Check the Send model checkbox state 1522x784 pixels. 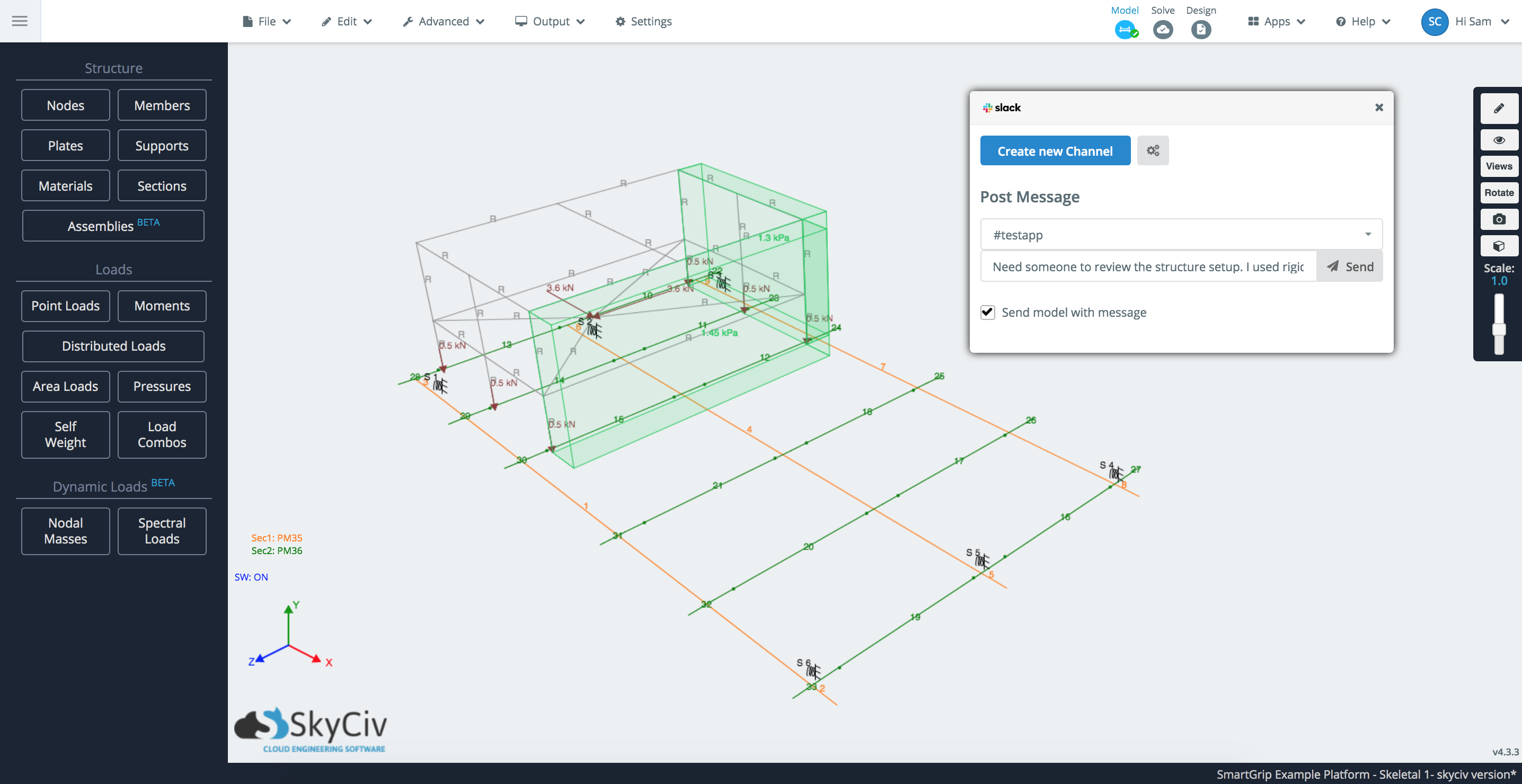[x=988, y=313]
